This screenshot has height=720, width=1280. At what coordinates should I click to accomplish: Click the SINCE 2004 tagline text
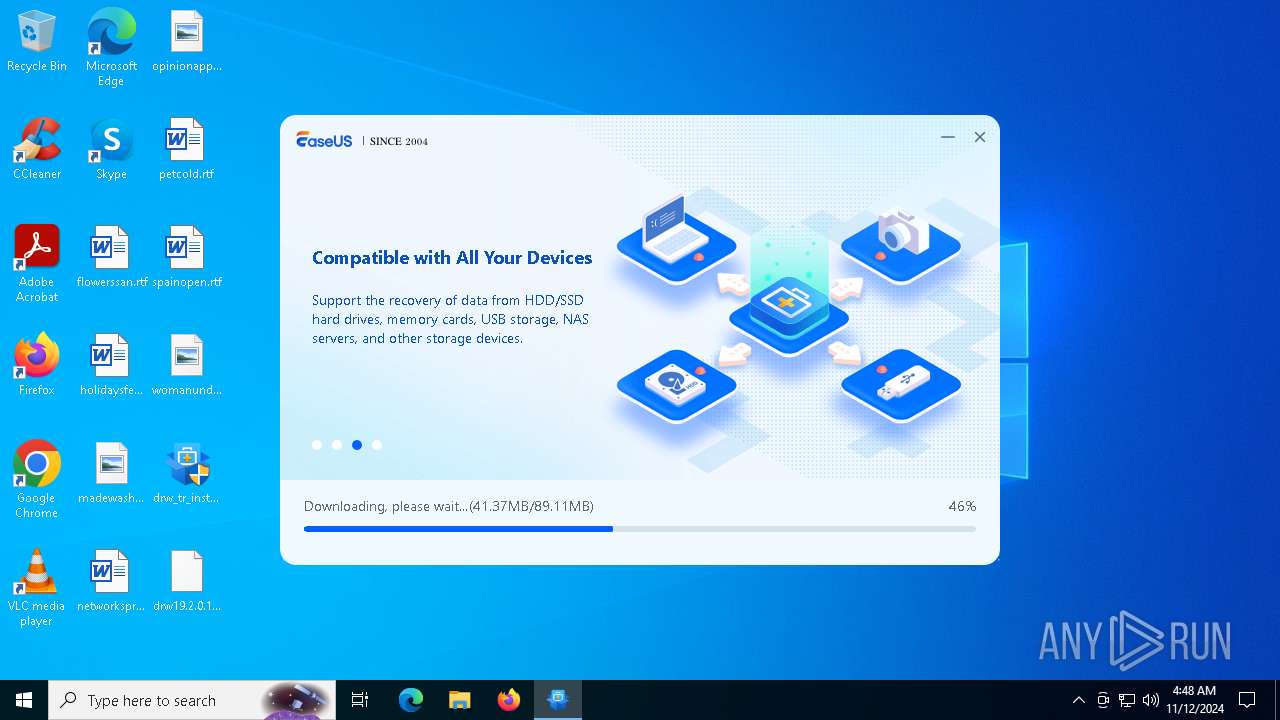pyautogui.click(x=399, y=141)
